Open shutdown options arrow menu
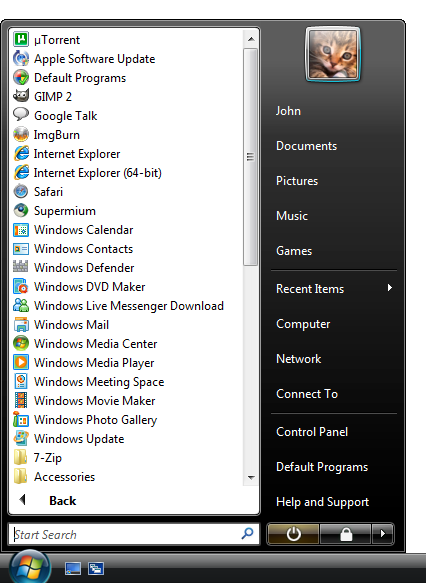Viewport: 426px width, 583px height. (383, 534)
